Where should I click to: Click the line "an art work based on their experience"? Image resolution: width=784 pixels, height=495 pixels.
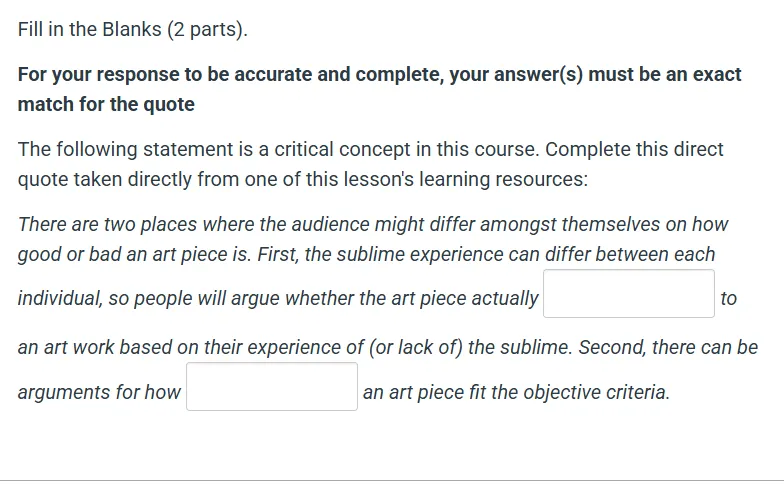pos(388,348)
